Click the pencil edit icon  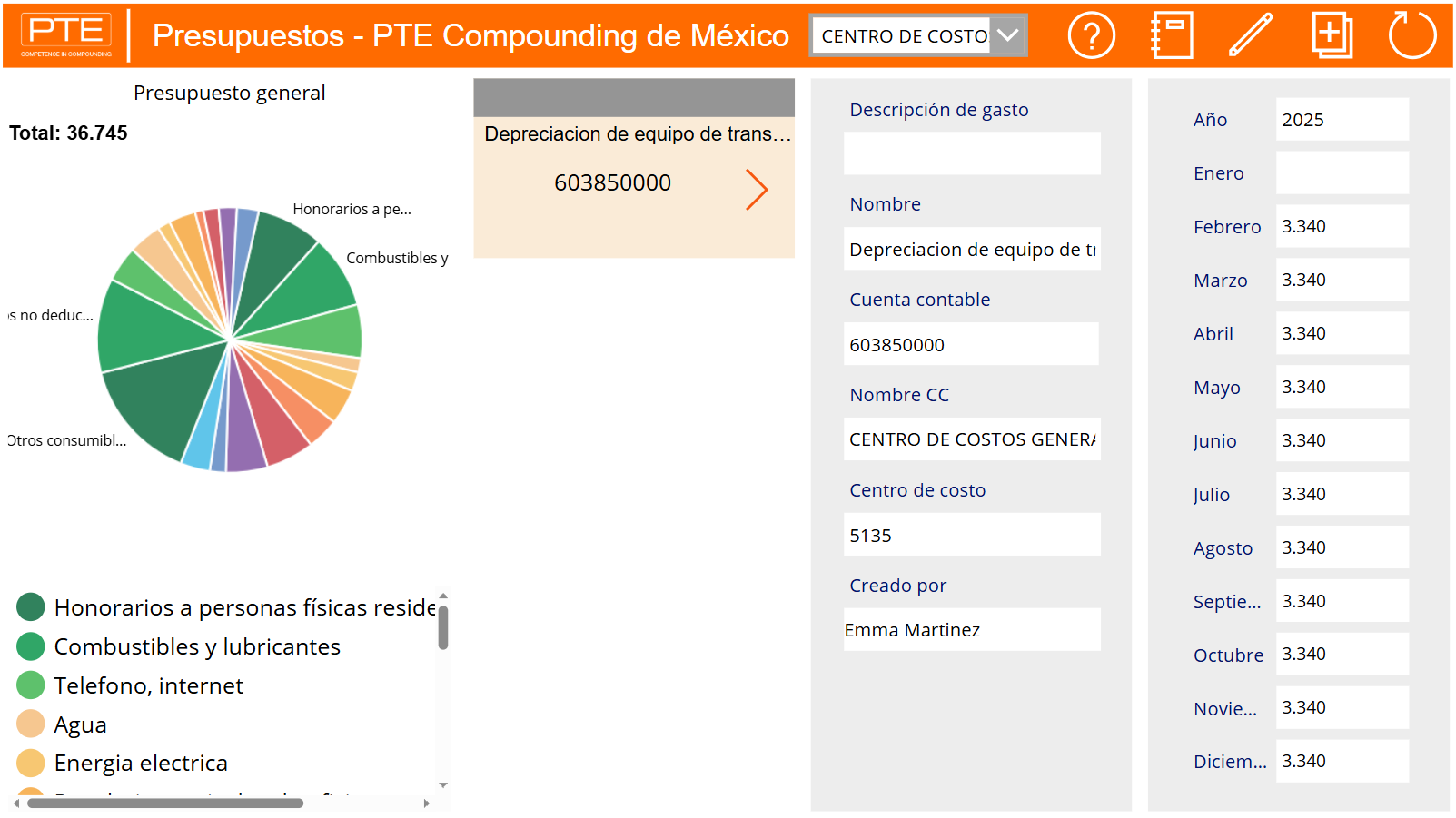coord(1251,36)
